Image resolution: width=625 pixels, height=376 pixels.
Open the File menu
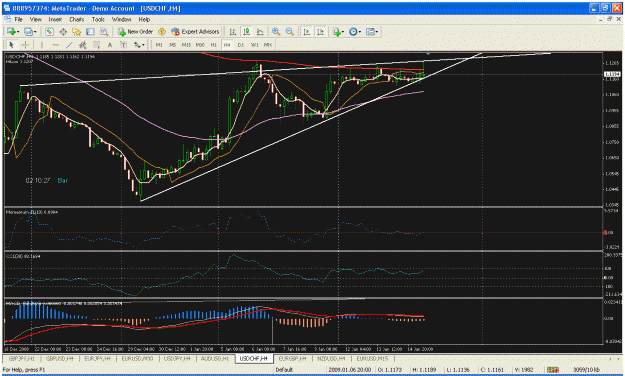(x=19, y=19)
